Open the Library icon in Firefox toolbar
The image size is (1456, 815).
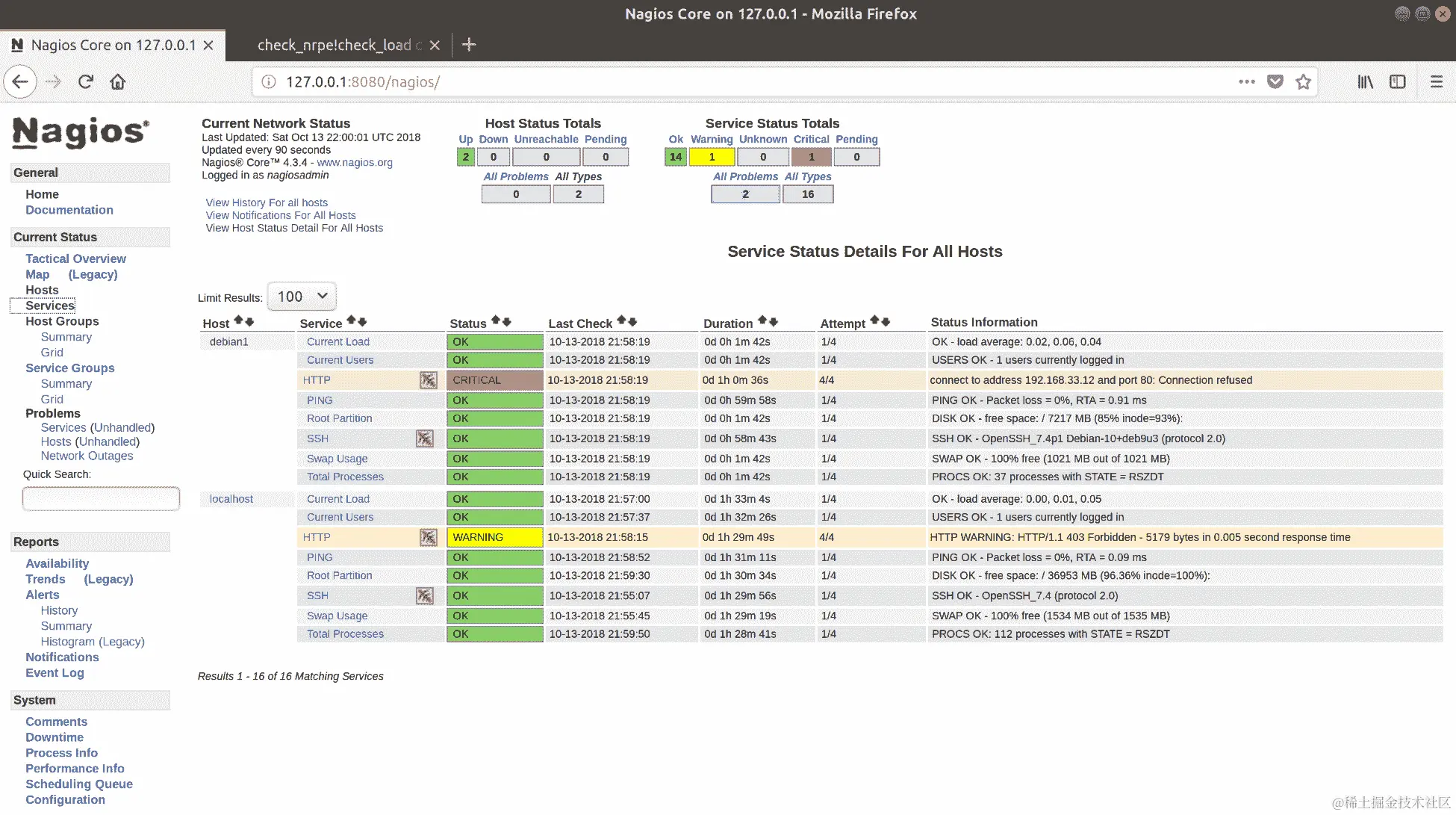coord(1365,81)
